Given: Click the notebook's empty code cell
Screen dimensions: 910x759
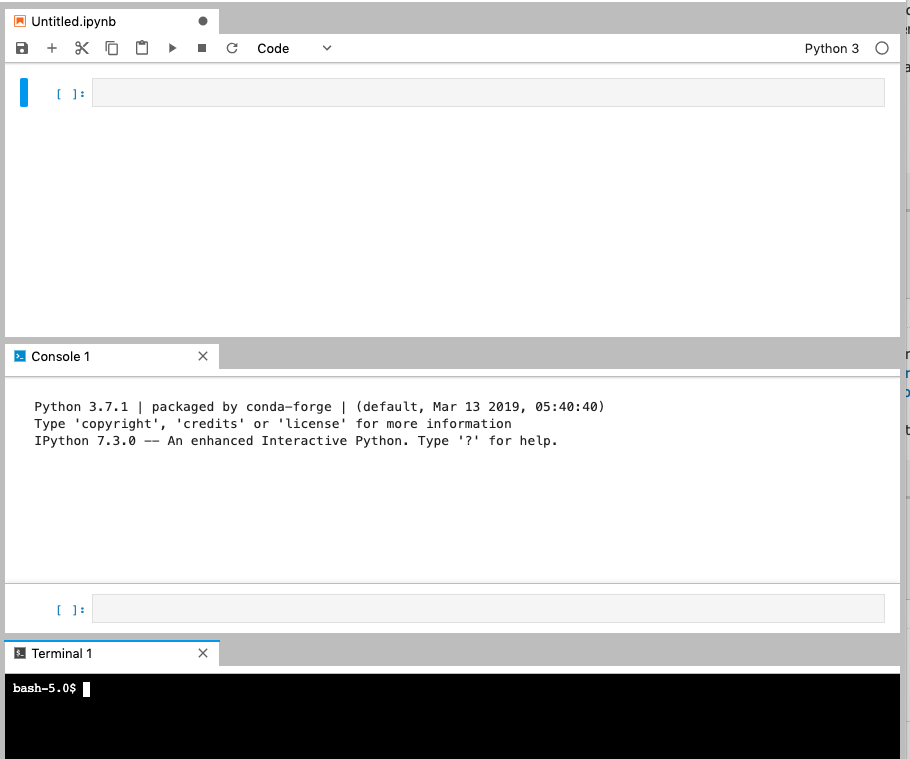Looking at the screenshot, I should point(488,93).
